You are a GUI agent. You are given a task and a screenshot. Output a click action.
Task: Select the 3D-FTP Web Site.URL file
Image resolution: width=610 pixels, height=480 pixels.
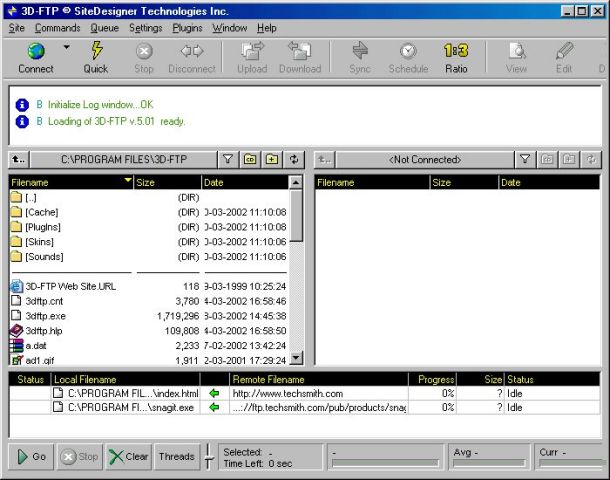tap(149, 286)
